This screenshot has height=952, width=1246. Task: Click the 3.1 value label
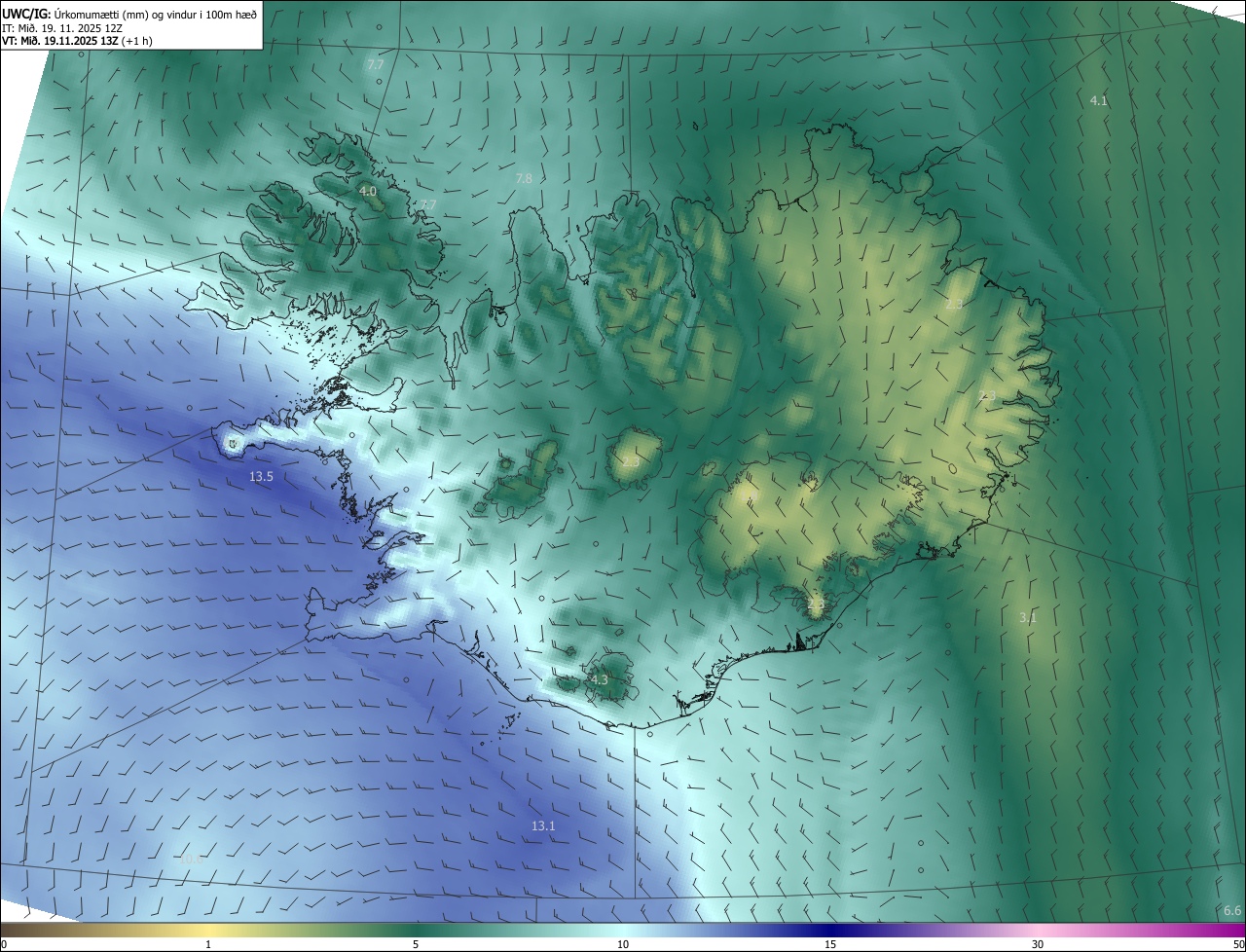[1028, 618]
